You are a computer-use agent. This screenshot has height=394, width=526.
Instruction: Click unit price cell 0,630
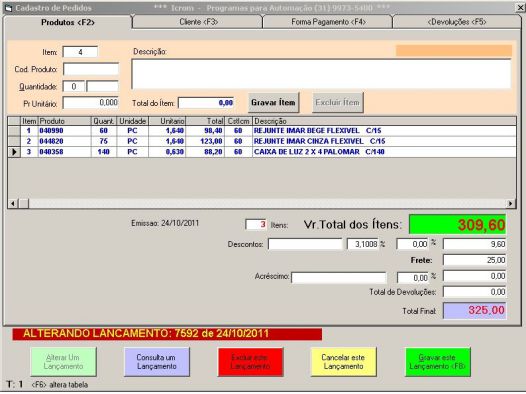[x=167, y=152]
